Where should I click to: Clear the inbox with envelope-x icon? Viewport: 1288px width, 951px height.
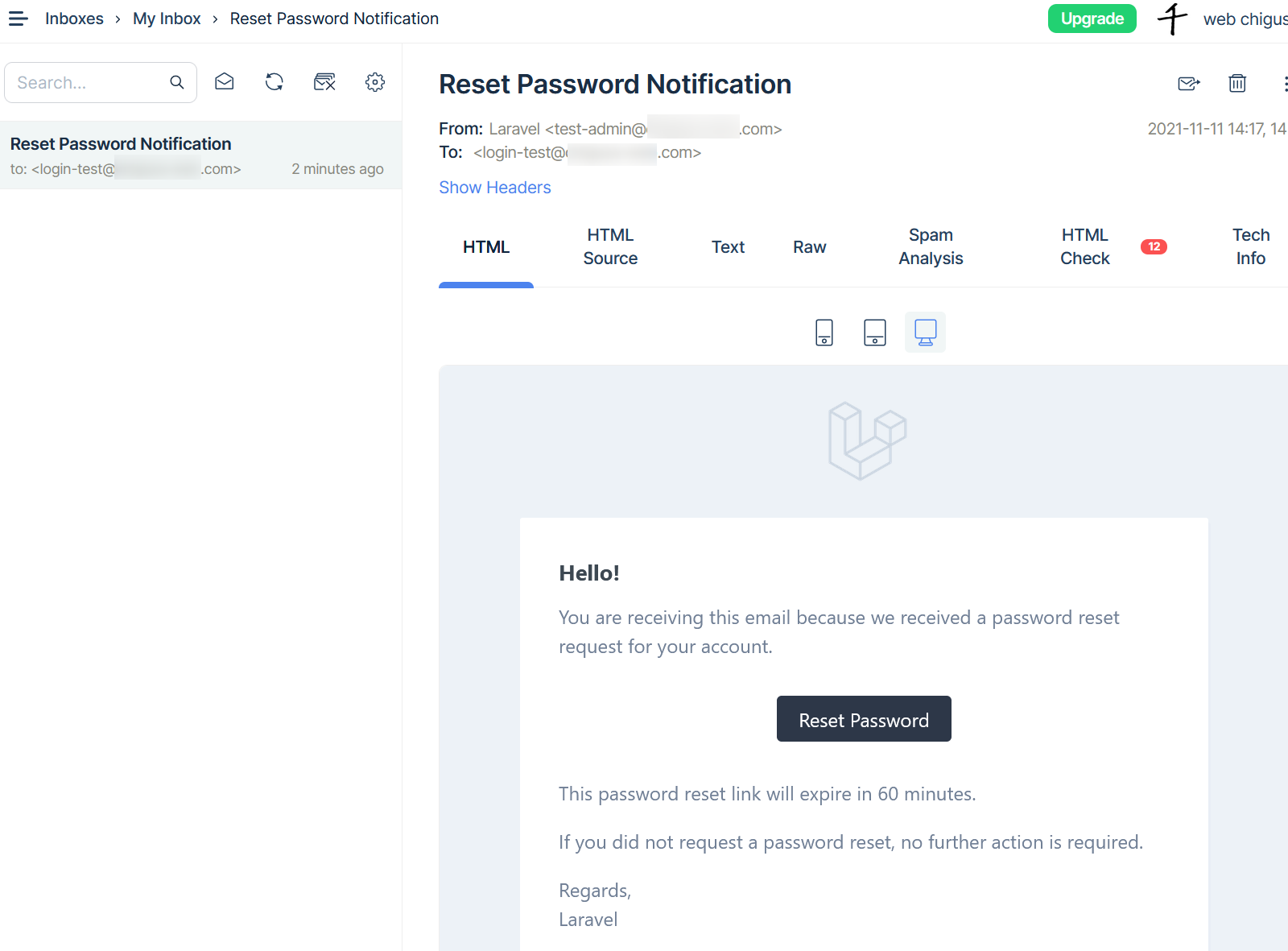tap(324, 81)
